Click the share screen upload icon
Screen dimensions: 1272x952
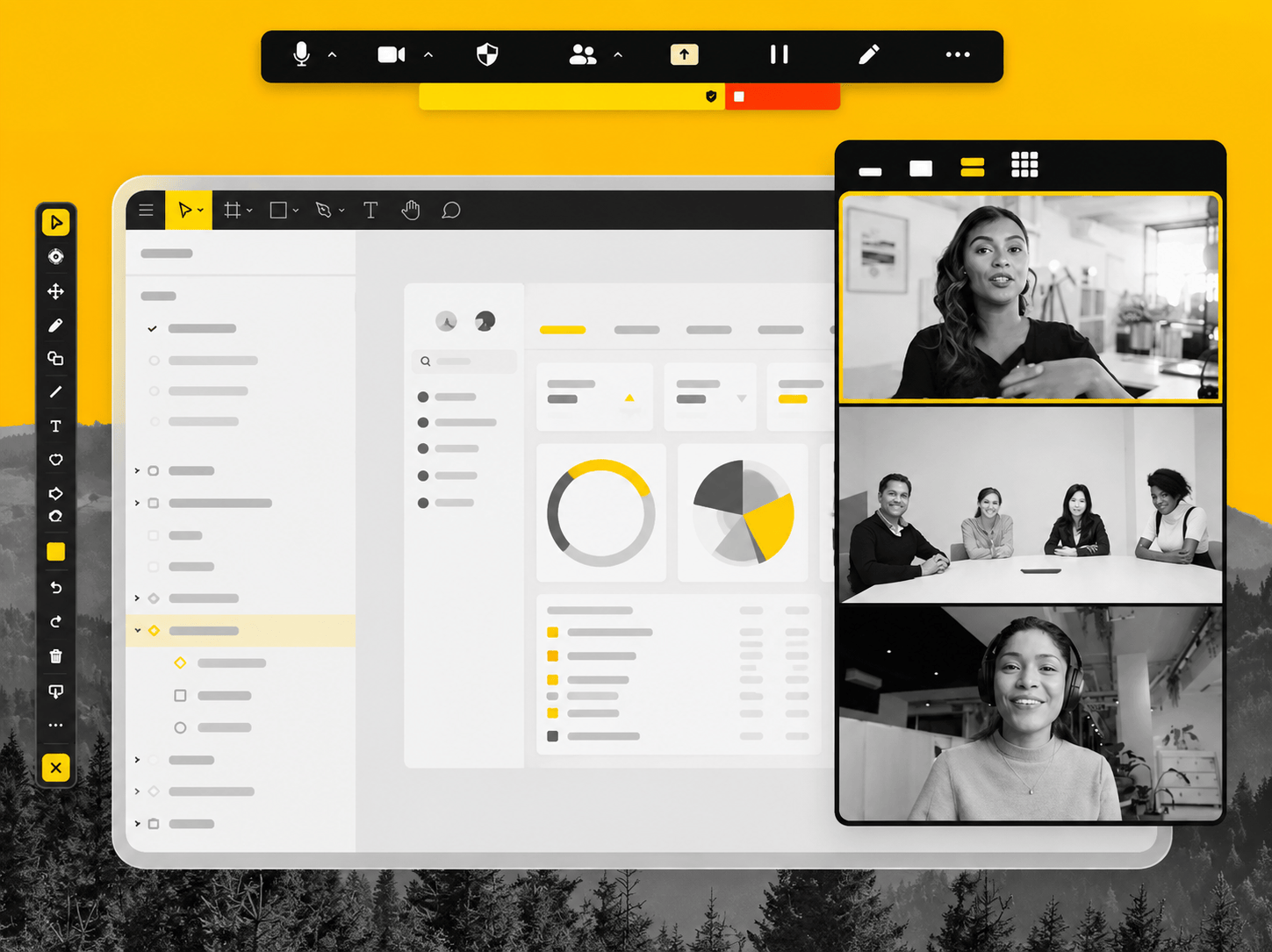click(685, 54)
